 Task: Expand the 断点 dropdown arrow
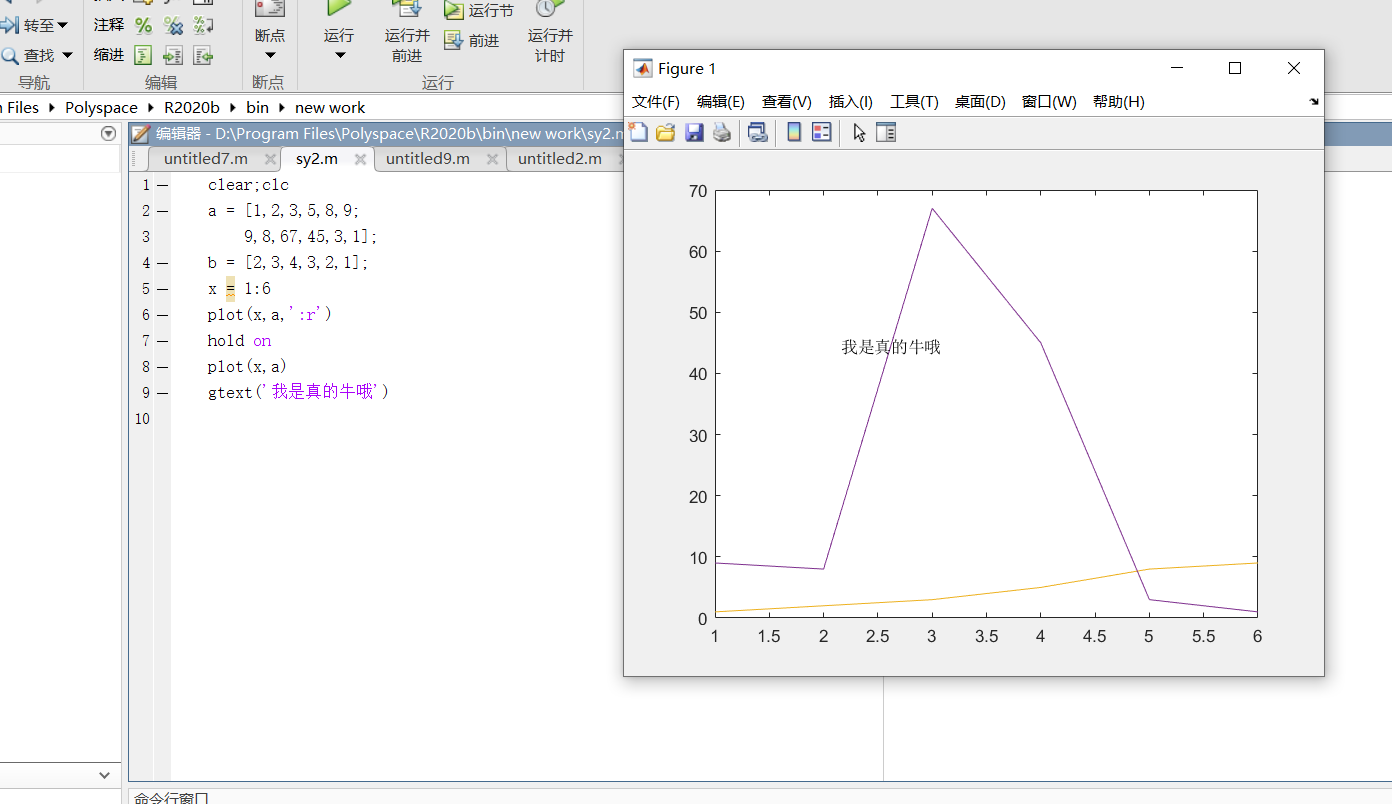pyautogui.click(x=270, y=56)
